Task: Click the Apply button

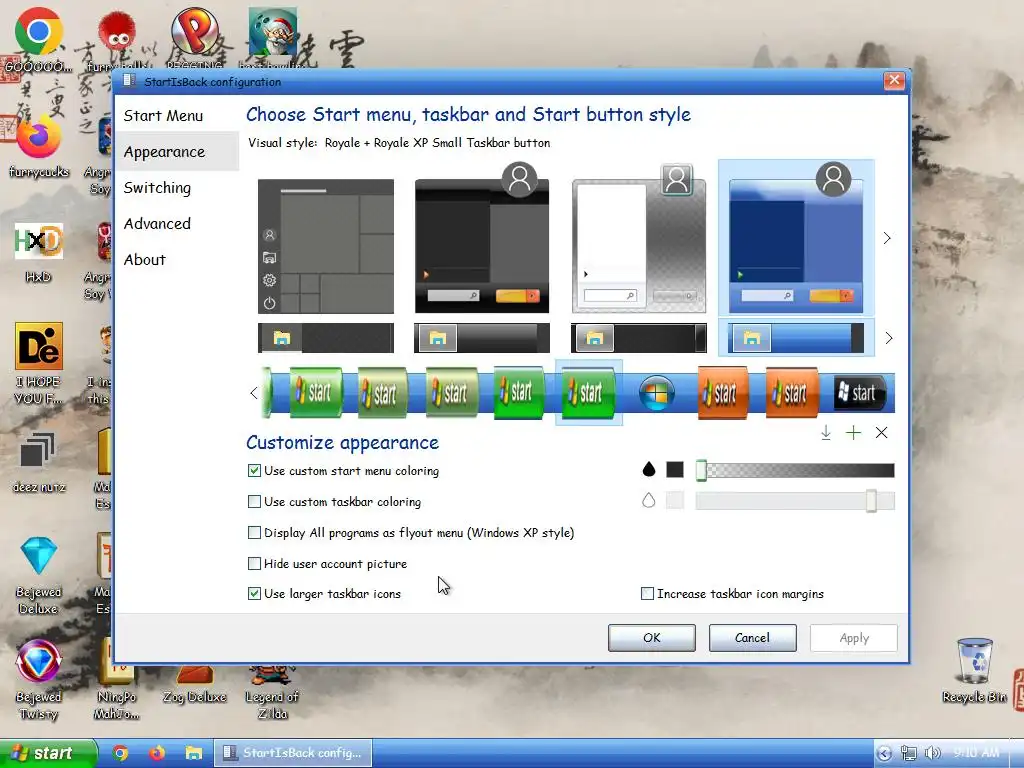Action: [854, 637]
